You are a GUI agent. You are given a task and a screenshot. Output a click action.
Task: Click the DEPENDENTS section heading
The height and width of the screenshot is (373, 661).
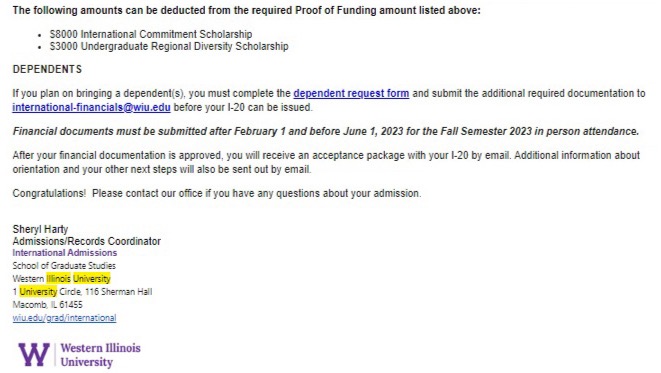point(47,69)
